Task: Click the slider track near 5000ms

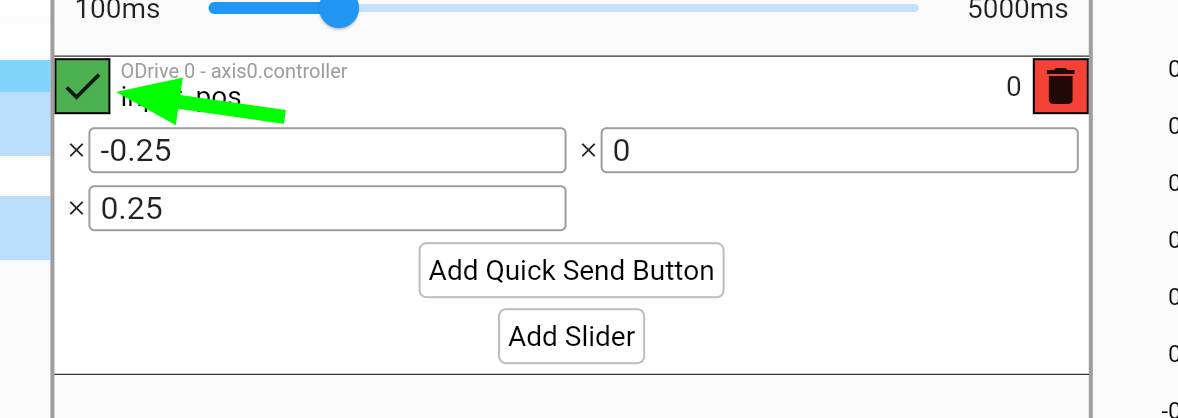Action: pos(864,8)
